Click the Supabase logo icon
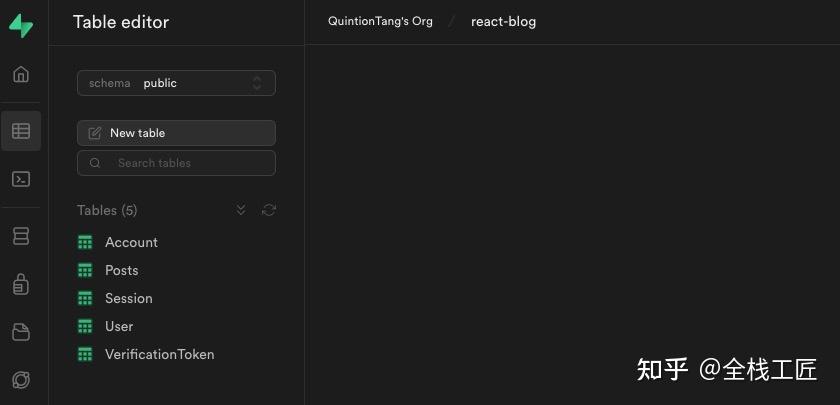 pyautogui.click(x=21, y=26)
